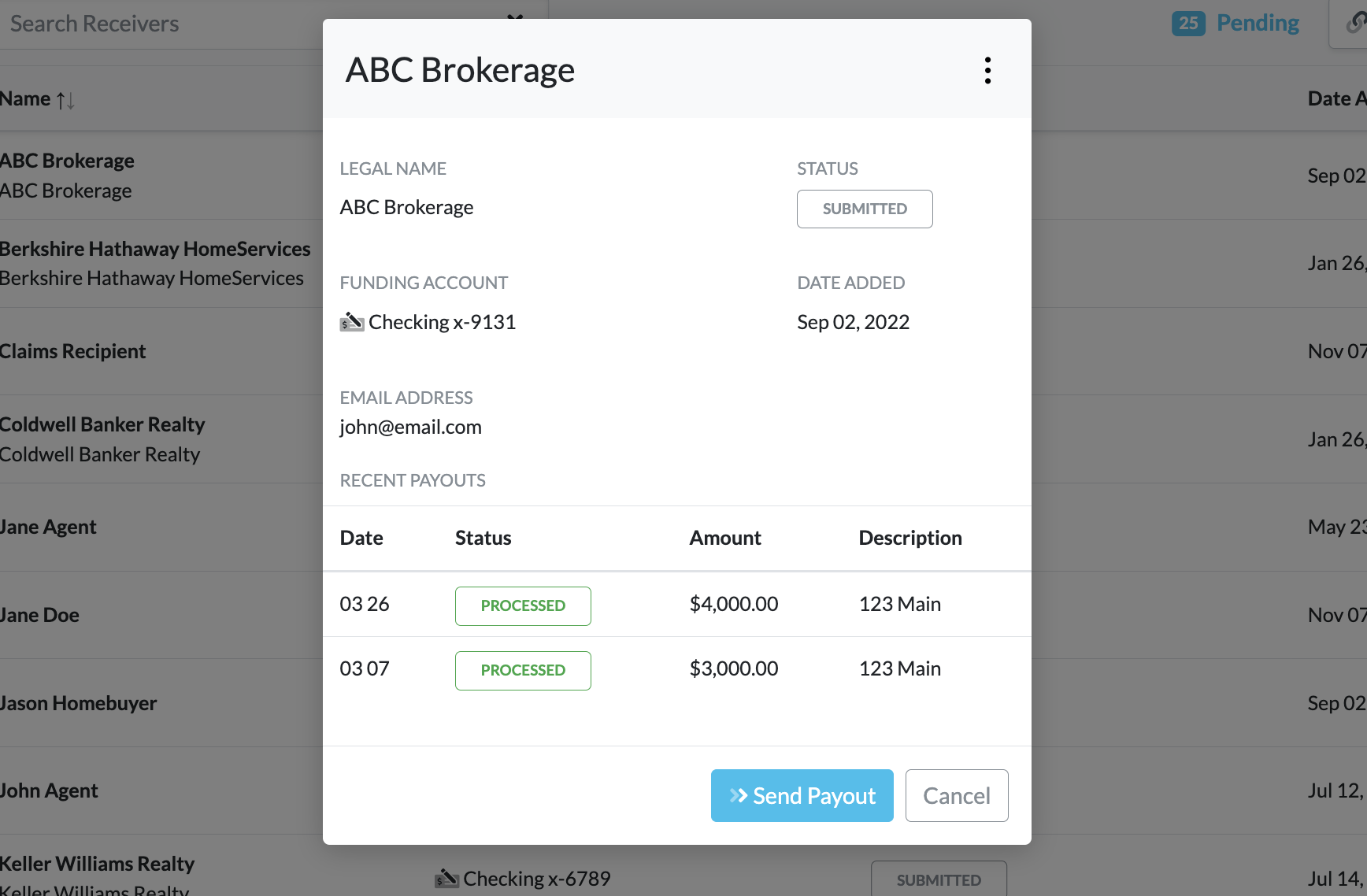This screenshot has width=1367, height=896.
Task: Click the email address john@email.com
Action: pyautogui.click(x=410, y=427)
